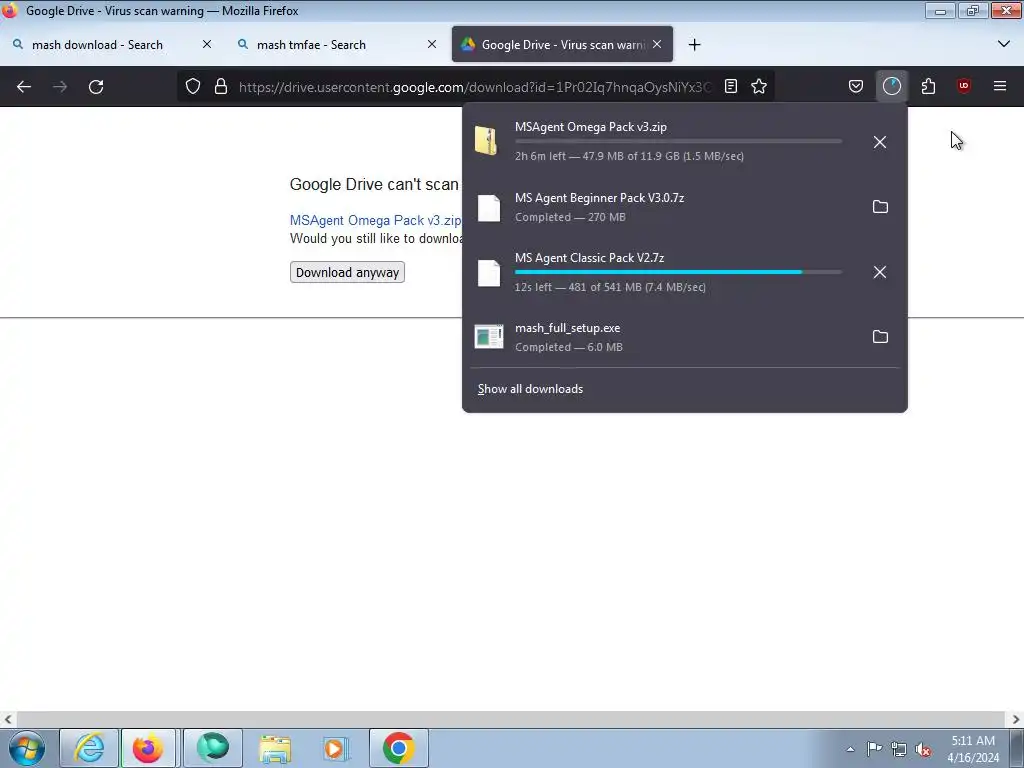
Task: Launch Internet Explorer from taskbar
Action: [x=89, y=748]
